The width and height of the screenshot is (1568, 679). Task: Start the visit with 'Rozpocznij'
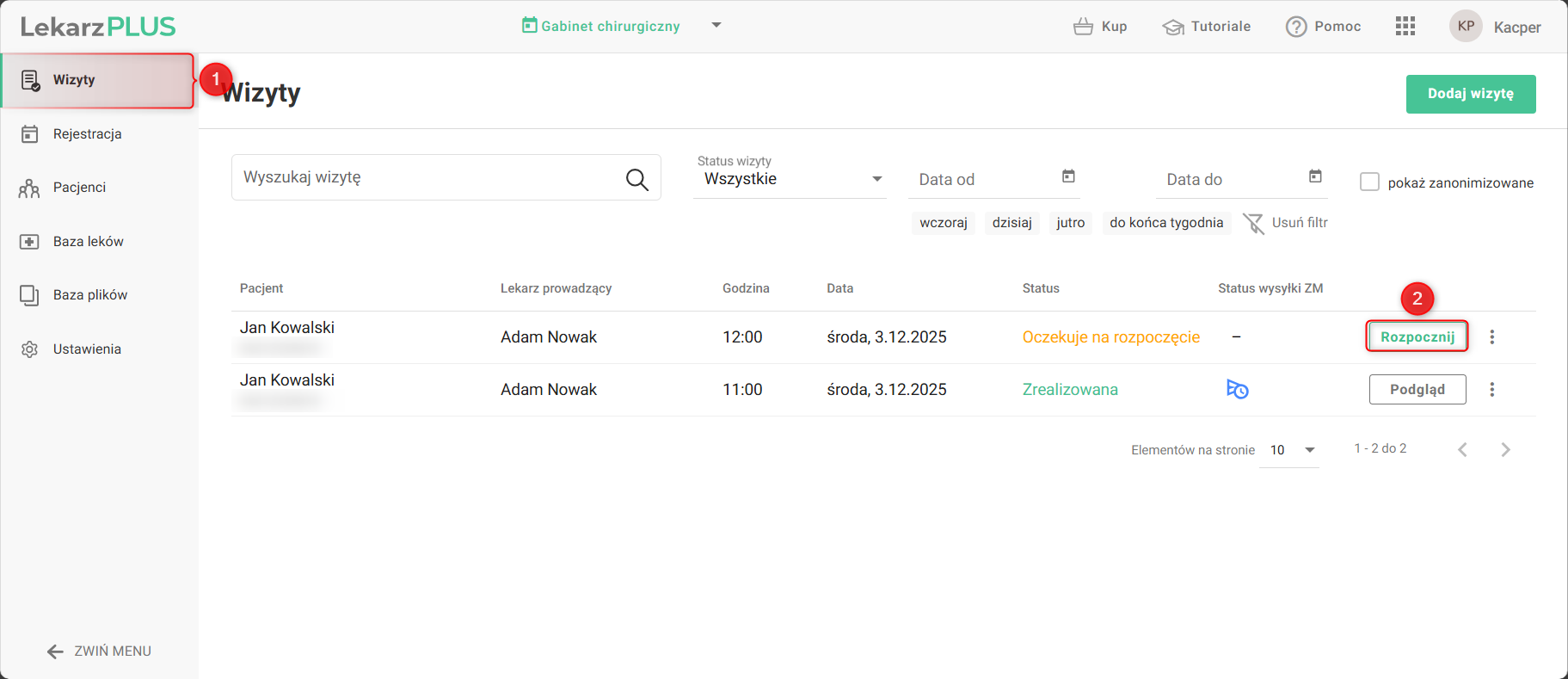1417,337
